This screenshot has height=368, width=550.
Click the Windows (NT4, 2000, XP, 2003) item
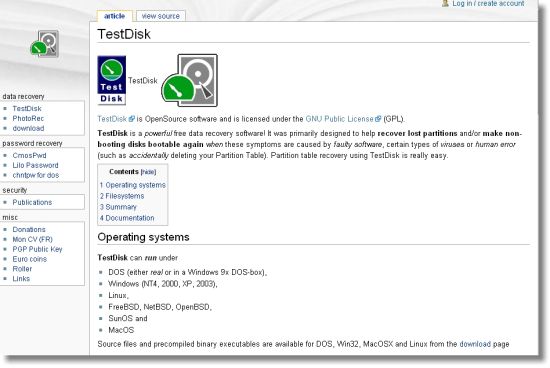(163, 283)
